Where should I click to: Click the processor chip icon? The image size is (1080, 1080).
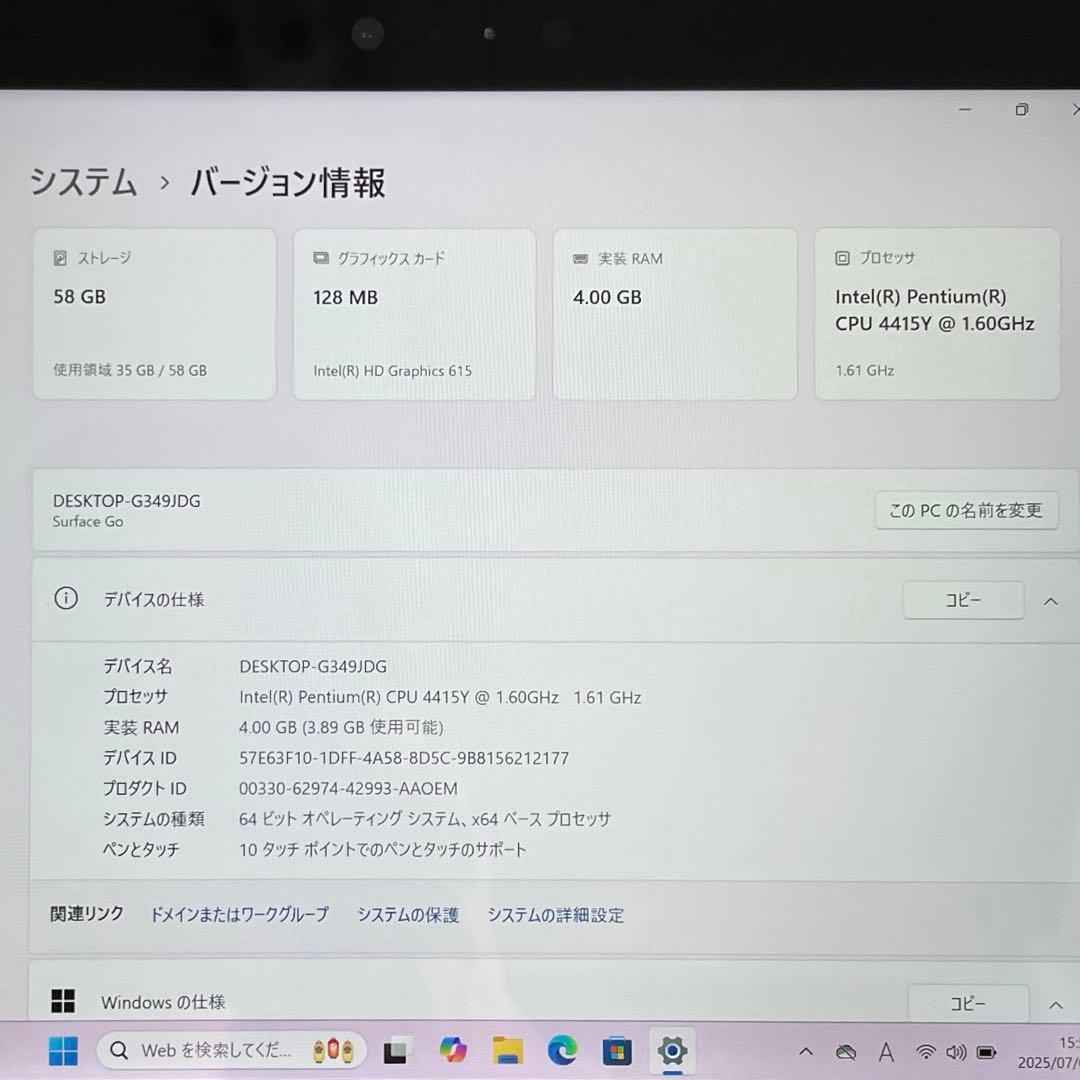pos(842,258)
